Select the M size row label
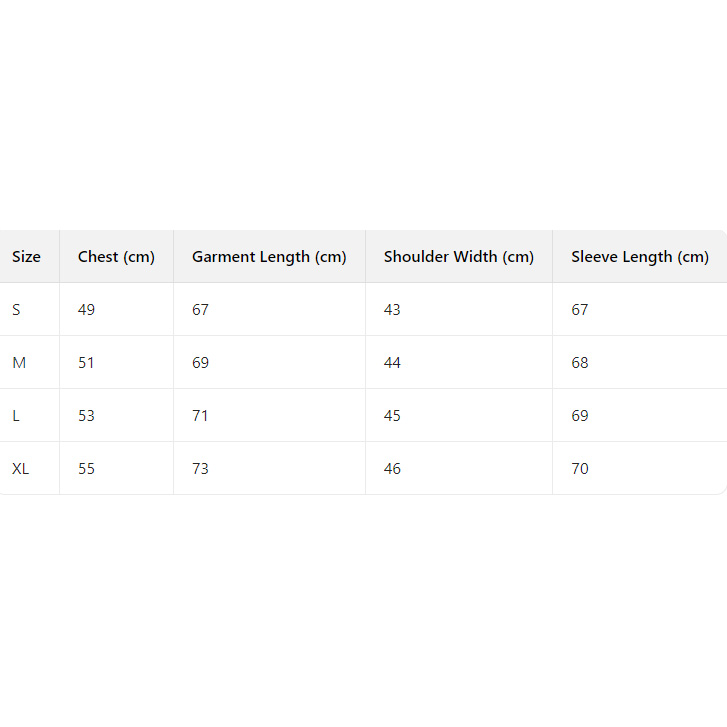Viewport: 727px width, 727px height. coord(19,363)
